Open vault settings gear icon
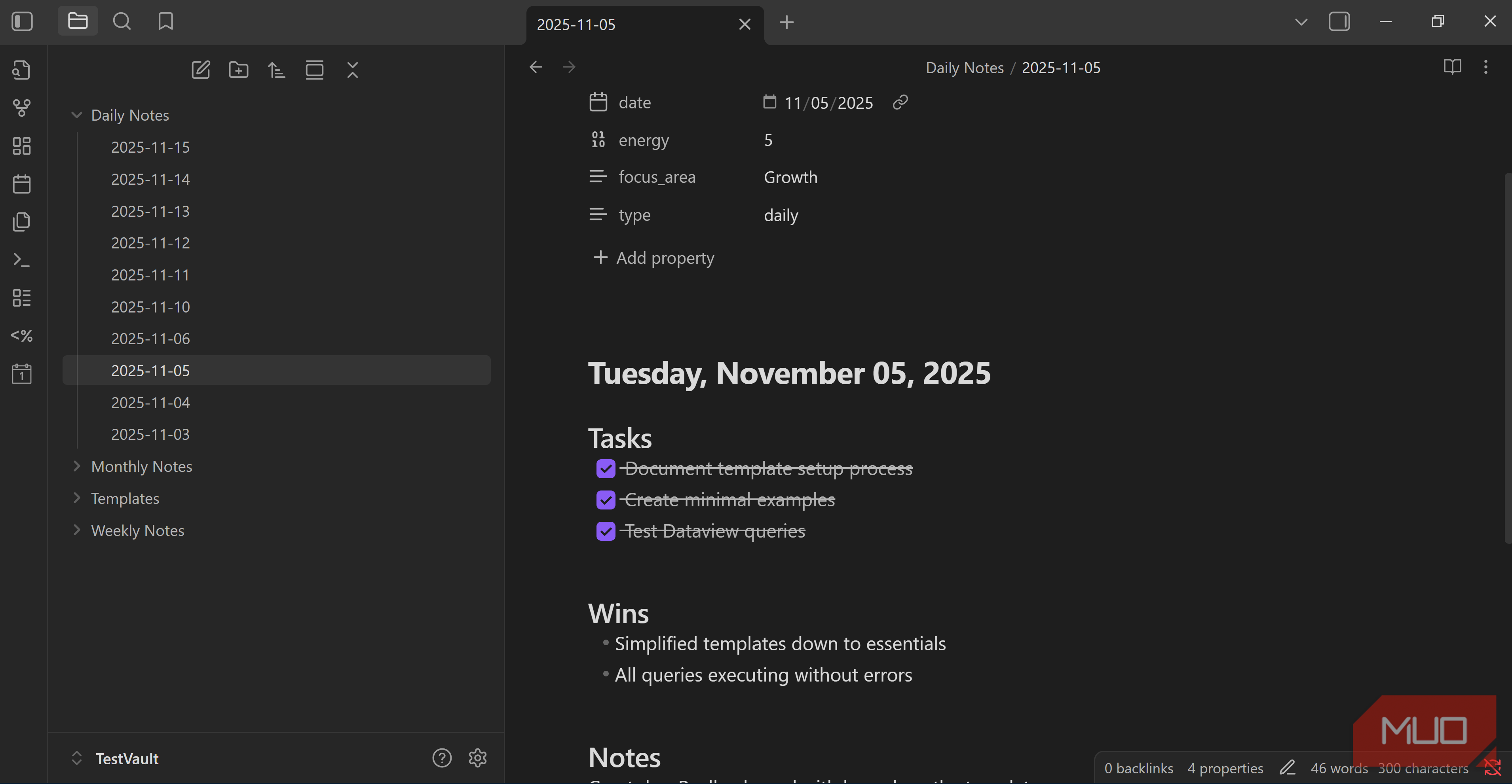This screenshot has height=784, width=1512. point(478,757)
